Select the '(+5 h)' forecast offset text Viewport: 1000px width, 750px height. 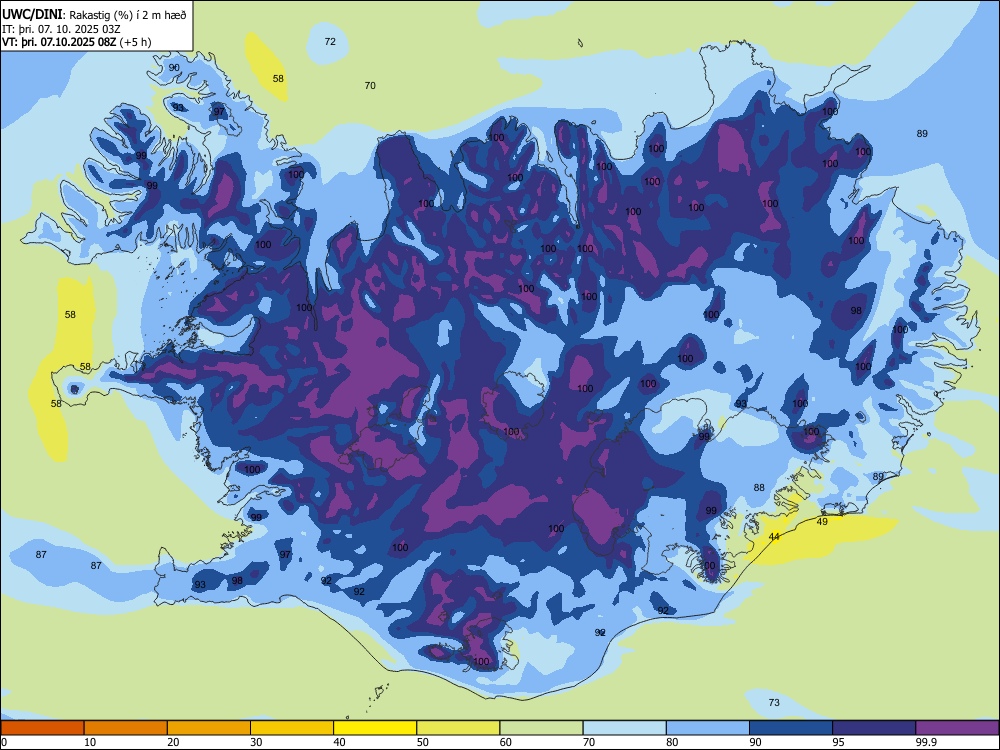(135, 42)
